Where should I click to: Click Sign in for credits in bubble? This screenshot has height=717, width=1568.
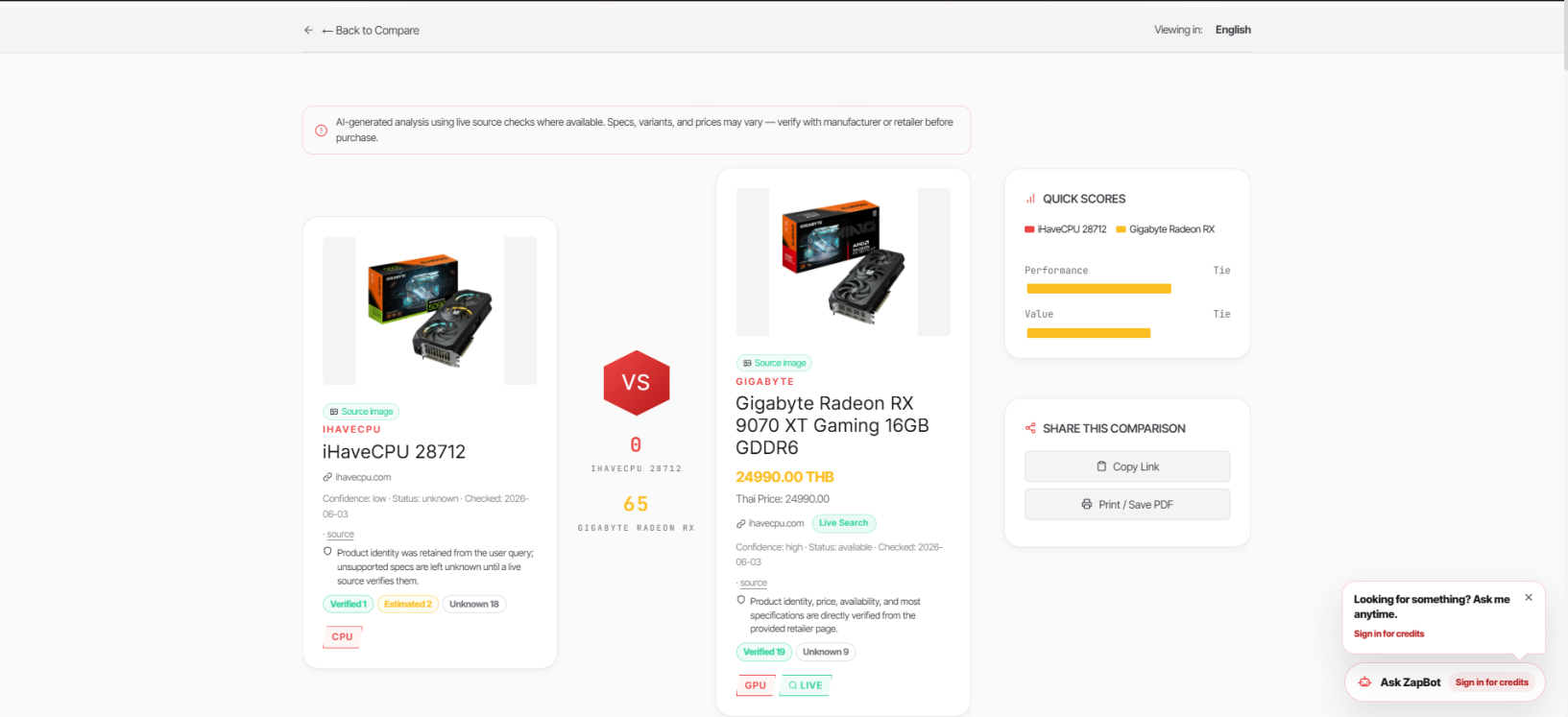[x=1389, y=633]
